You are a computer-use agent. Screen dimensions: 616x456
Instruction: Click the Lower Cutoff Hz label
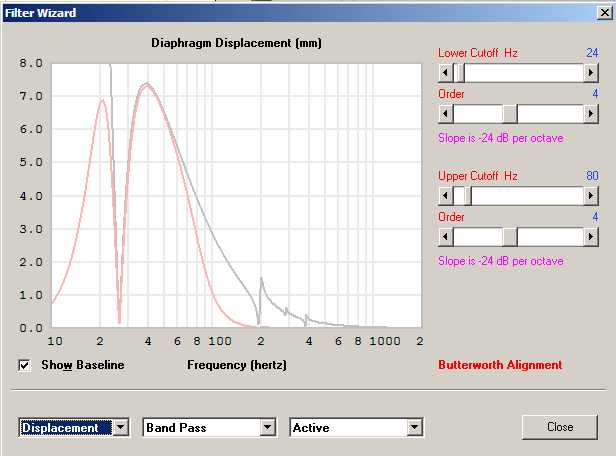coord(478,53)
